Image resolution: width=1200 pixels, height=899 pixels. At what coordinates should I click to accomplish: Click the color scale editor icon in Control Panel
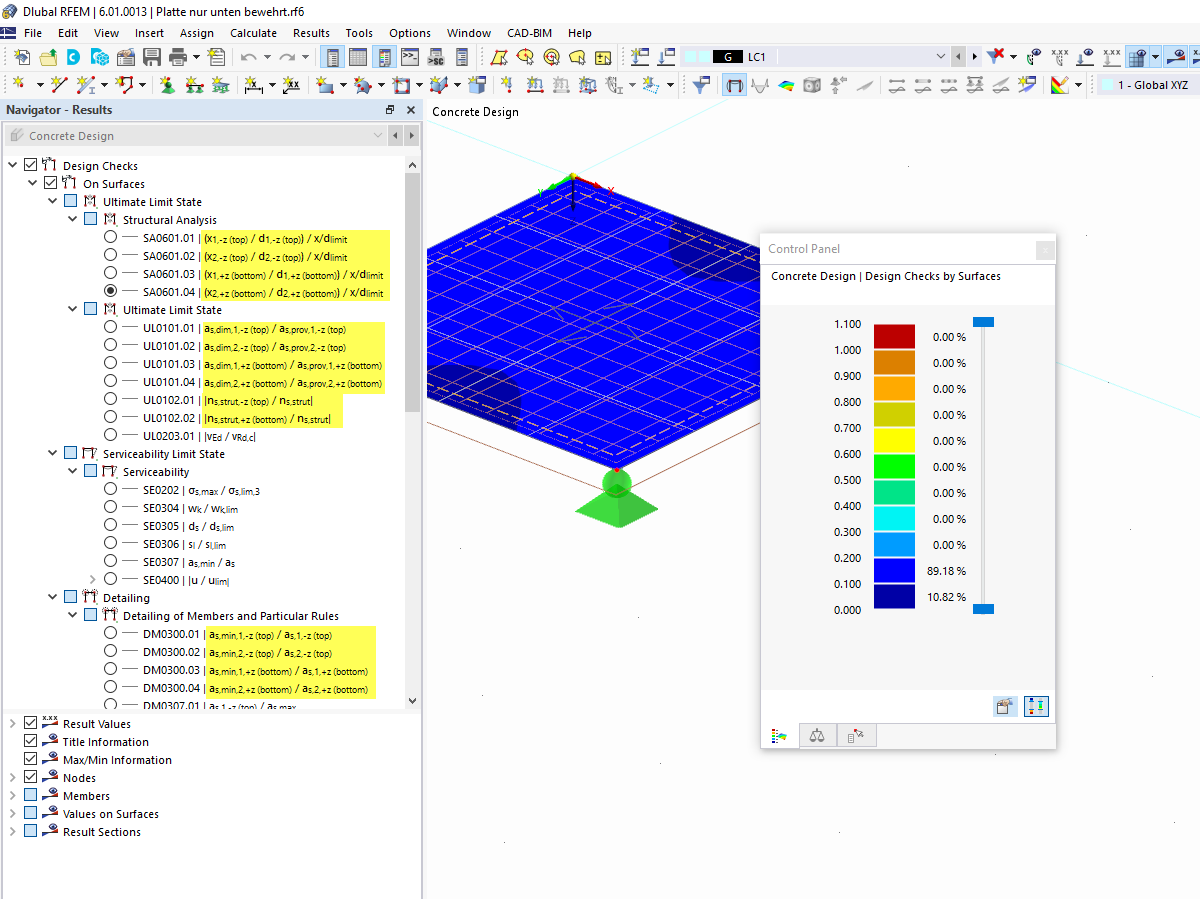(x=1036, y=706)
